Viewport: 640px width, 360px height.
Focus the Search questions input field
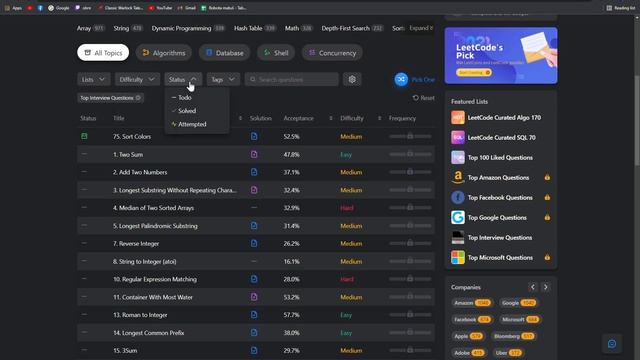(x=291, y=79)
